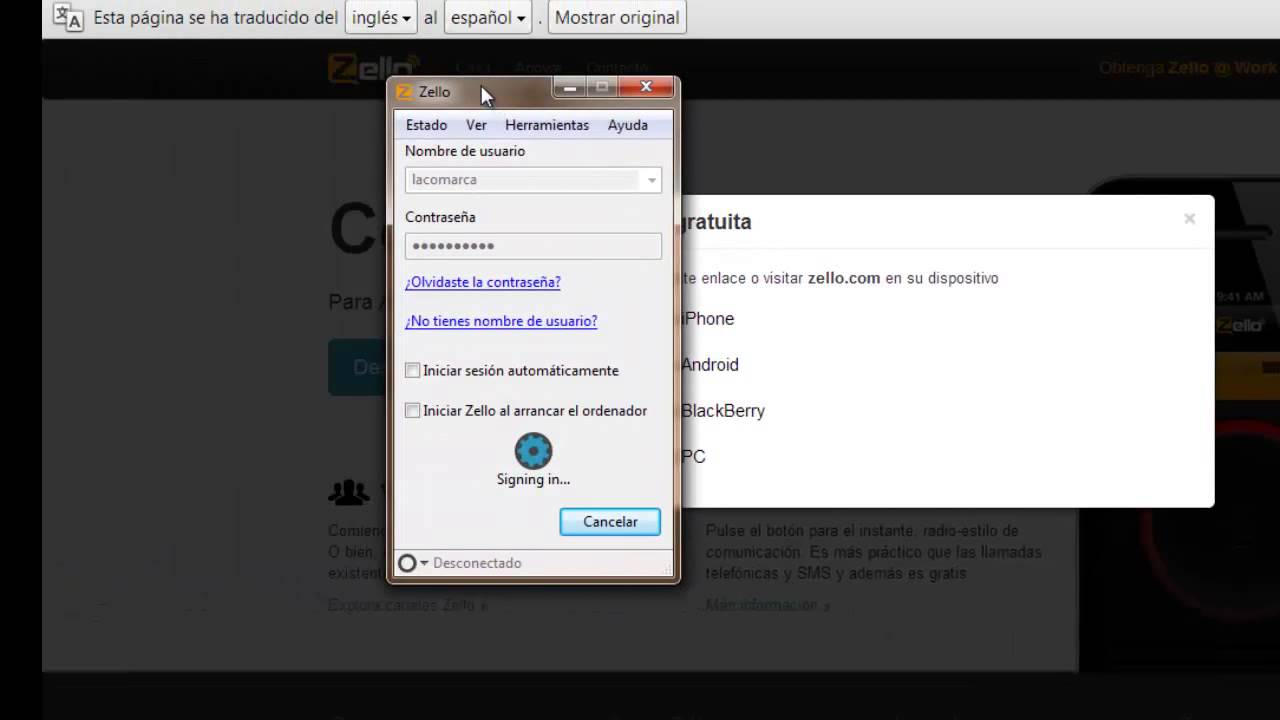The height and width of the screenshot is (720, 1280).
Task: Click the status circle icon in Zello status bar
Action: click(x=407, y=563)
